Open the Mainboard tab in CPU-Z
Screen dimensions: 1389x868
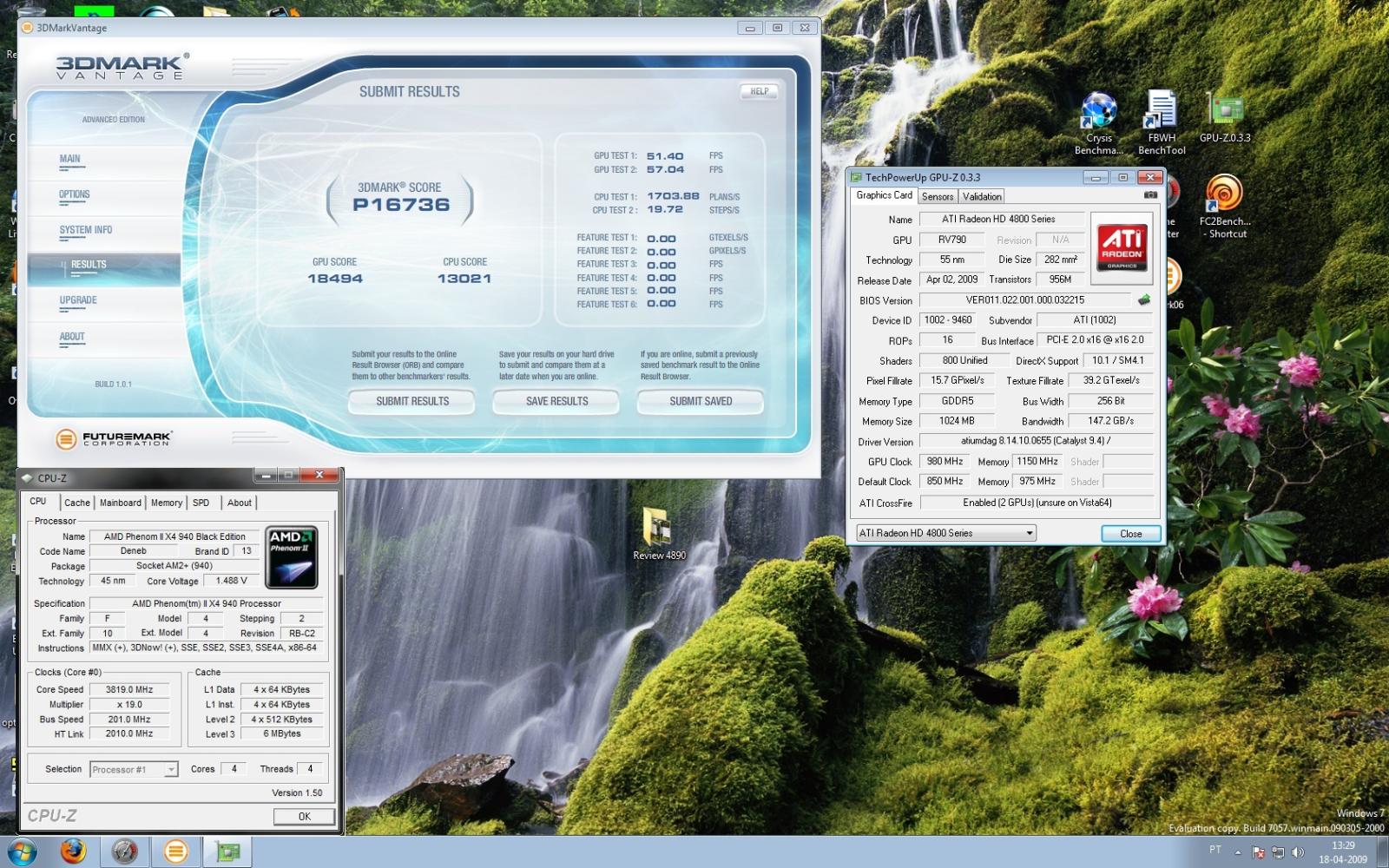tap(121, 503)
